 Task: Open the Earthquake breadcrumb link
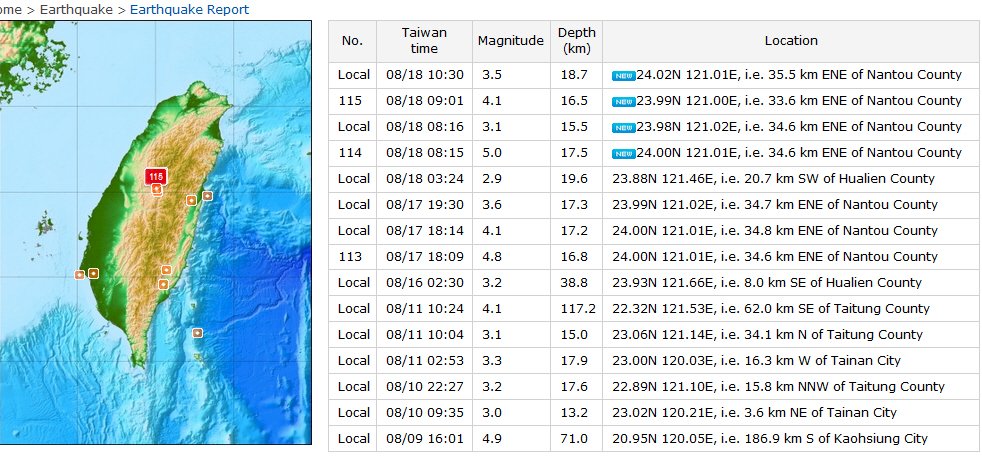pyautogui.click(x=76, y=9)
